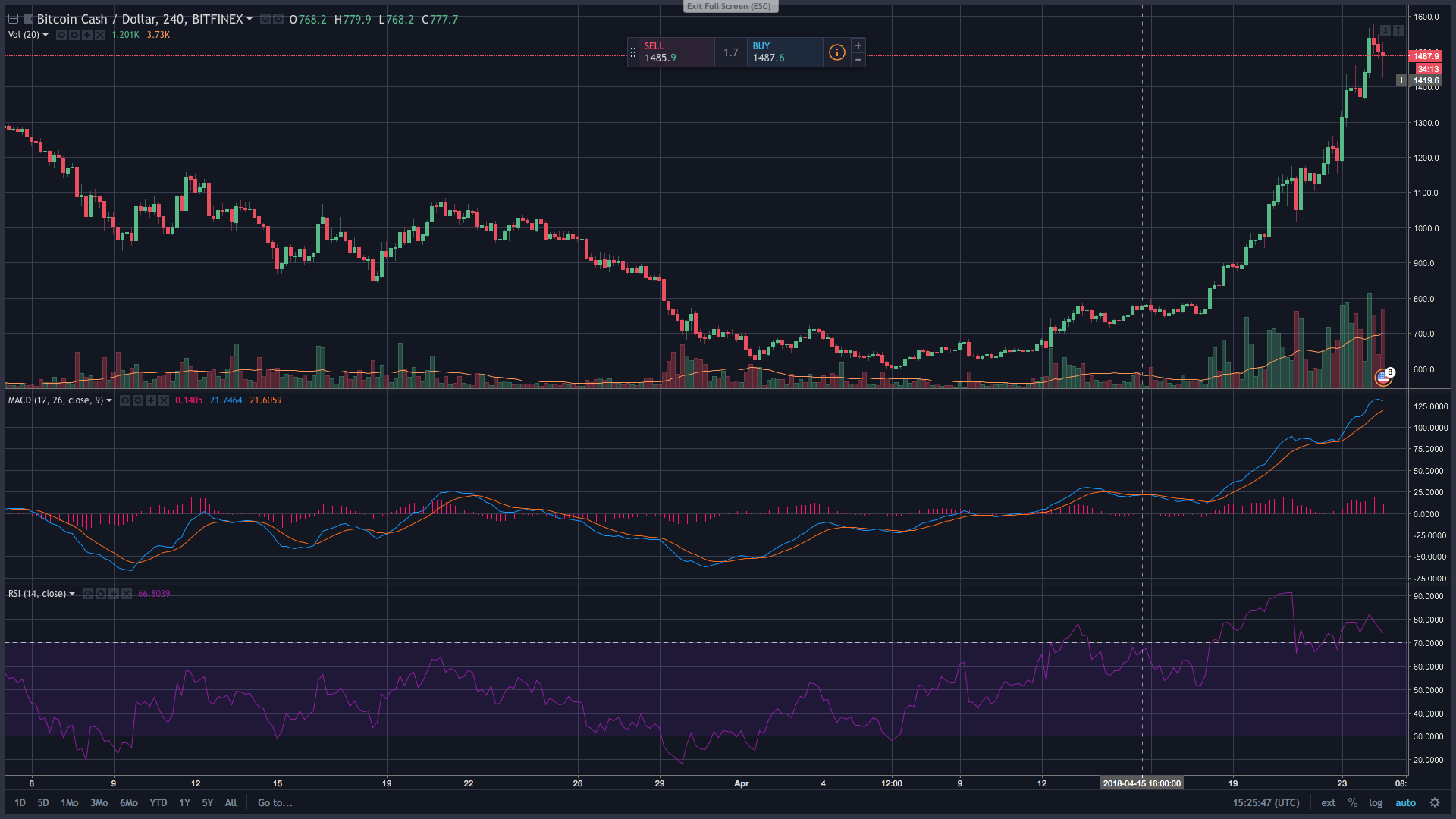Remove the Vol (20) indicator with X
This screenshot has width=1456, height=819.
100,35
